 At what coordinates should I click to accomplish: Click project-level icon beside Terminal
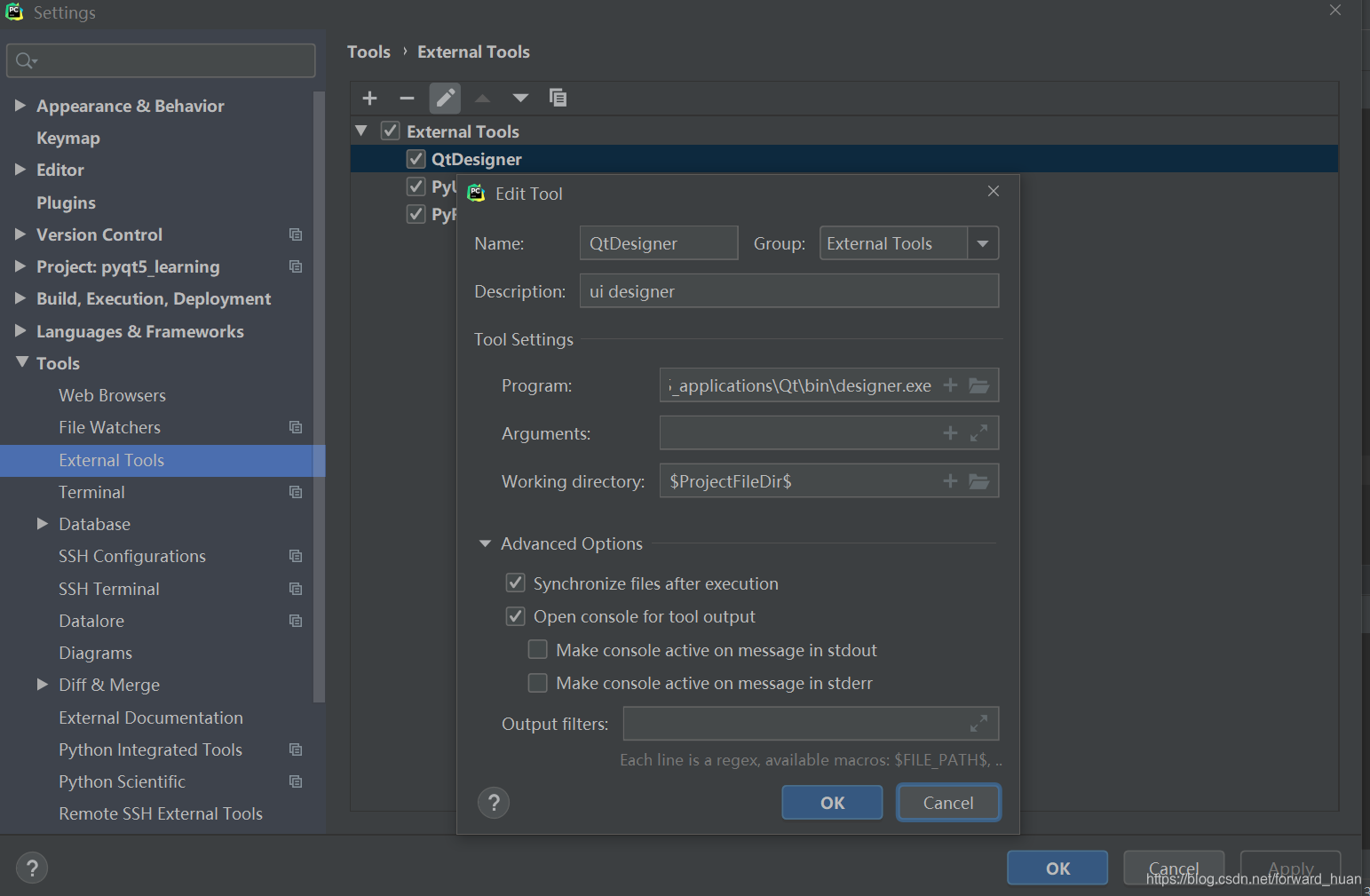pyautogui.click(x=296, y=492)
